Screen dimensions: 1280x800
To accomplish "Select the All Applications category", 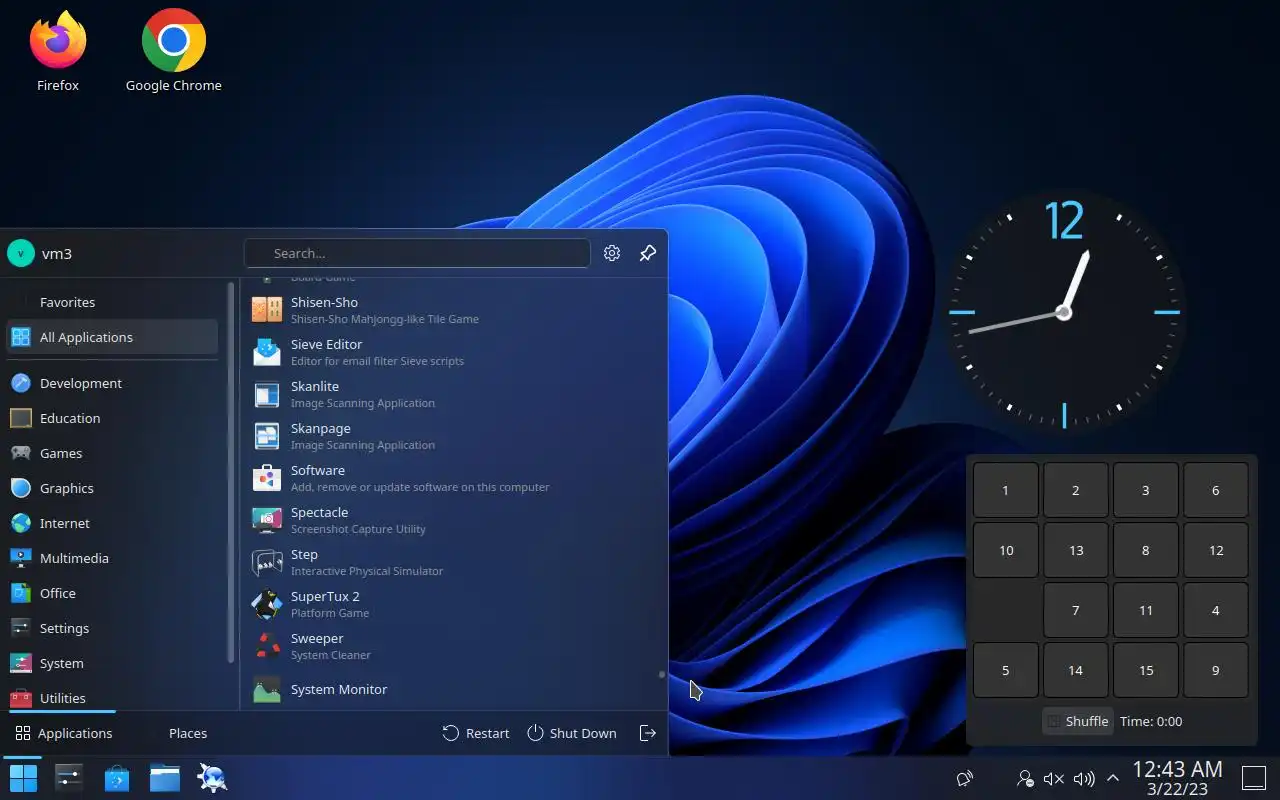I will 112,337.
